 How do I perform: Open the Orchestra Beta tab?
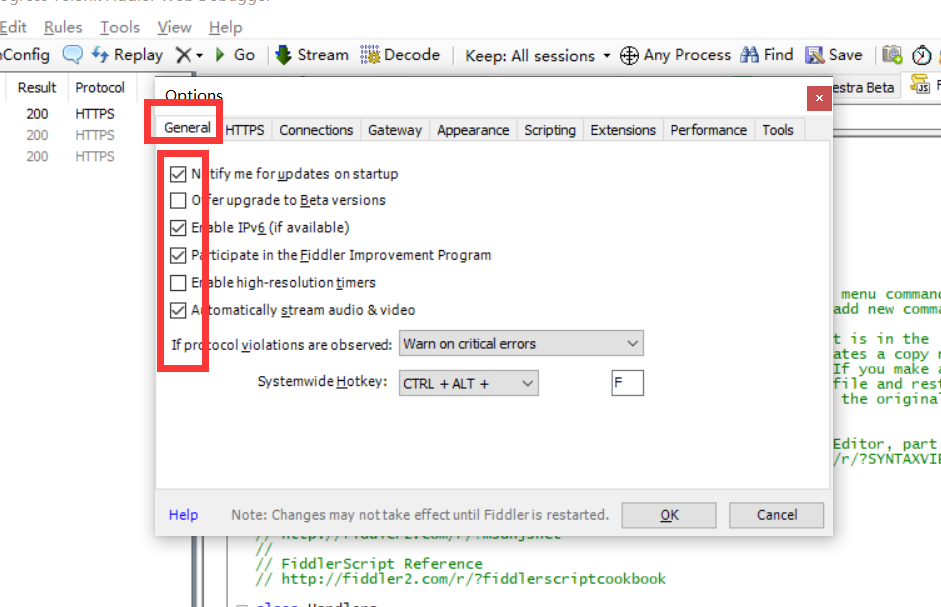[x=863, y=88]
